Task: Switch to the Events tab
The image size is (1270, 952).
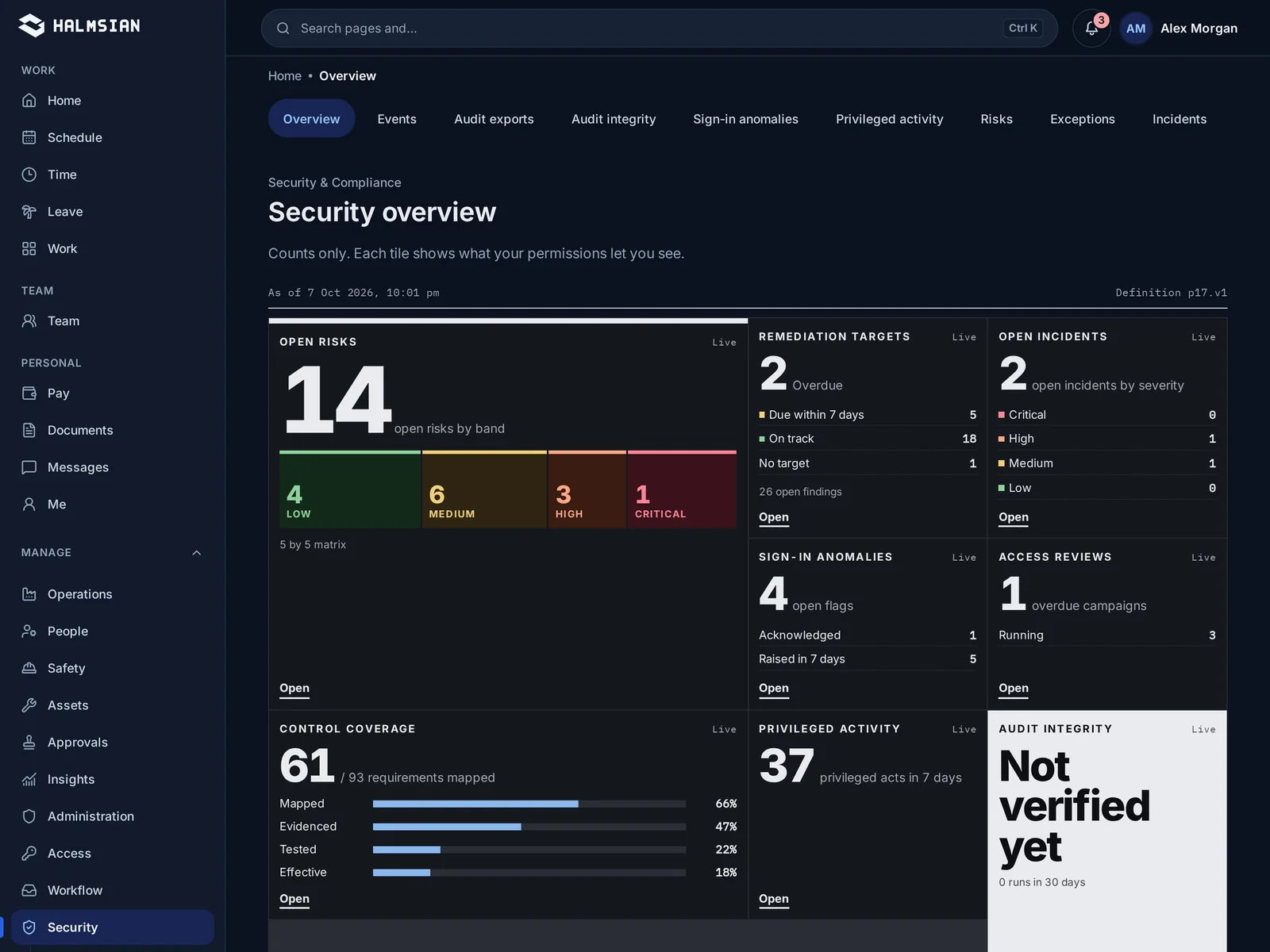Action: [x=397, y=119]
